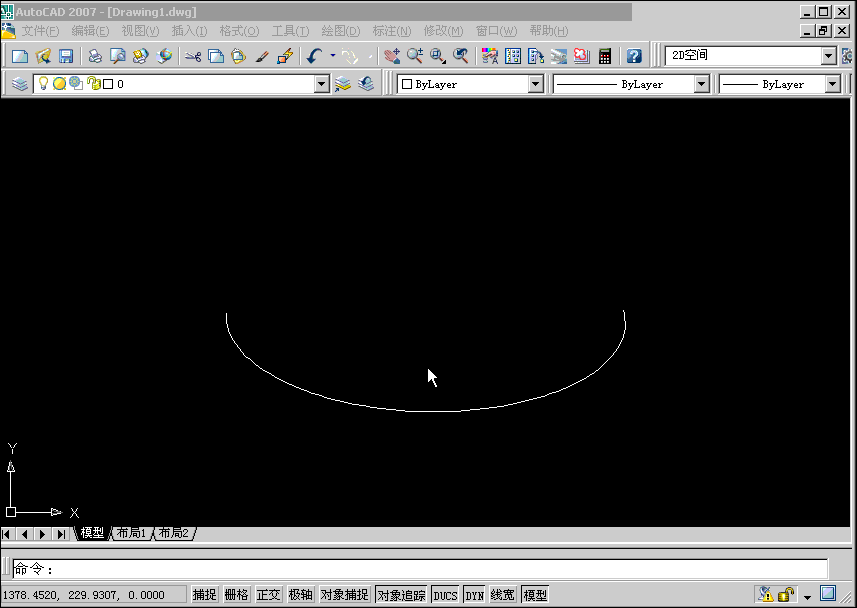Click the 模型 model button on statusbar
Screen dimensions: 857x608
coord(534,593)
